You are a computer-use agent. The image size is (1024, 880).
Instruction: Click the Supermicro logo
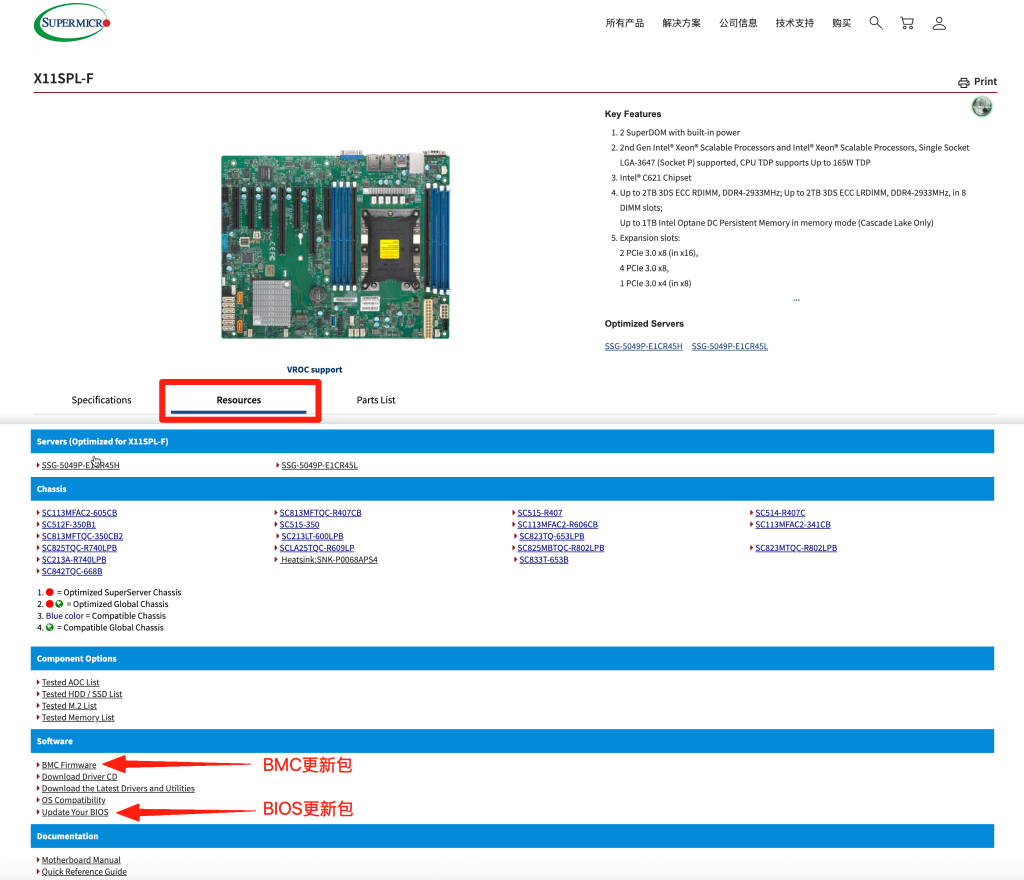pos(72,23)
